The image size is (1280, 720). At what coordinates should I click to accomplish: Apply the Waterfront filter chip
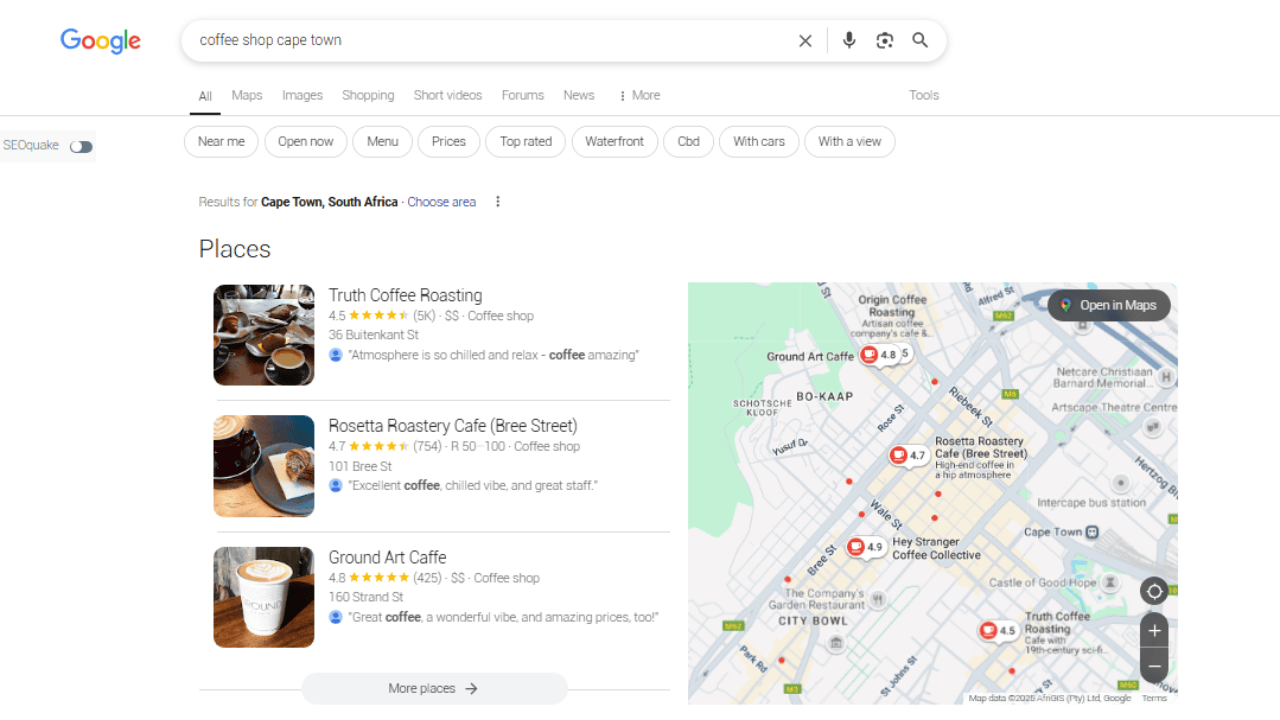coord(615,141)
